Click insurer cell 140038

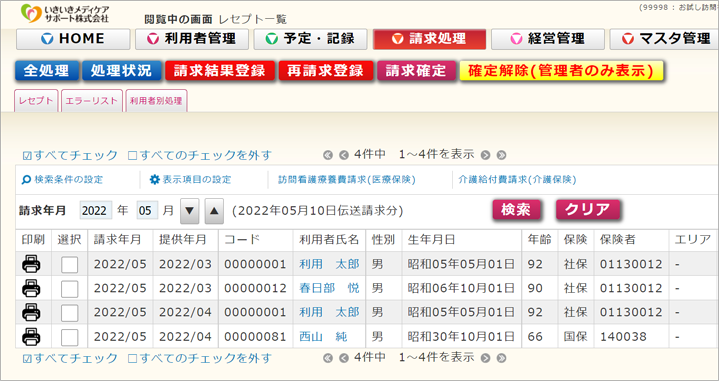click(x=623, y=337)
